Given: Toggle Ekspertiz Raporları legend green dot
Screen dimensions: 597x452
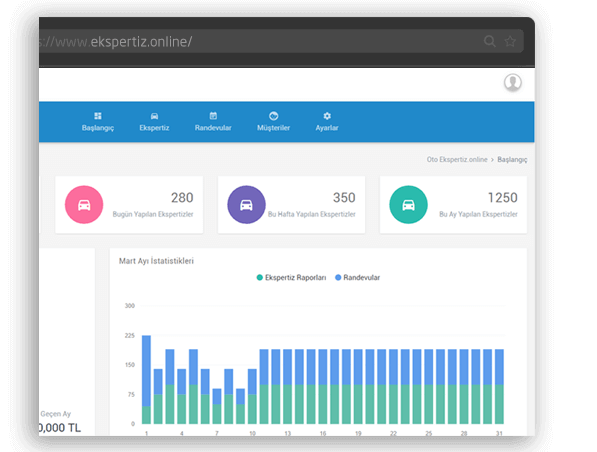Looking at the screenshot, I should click(260, 278).
